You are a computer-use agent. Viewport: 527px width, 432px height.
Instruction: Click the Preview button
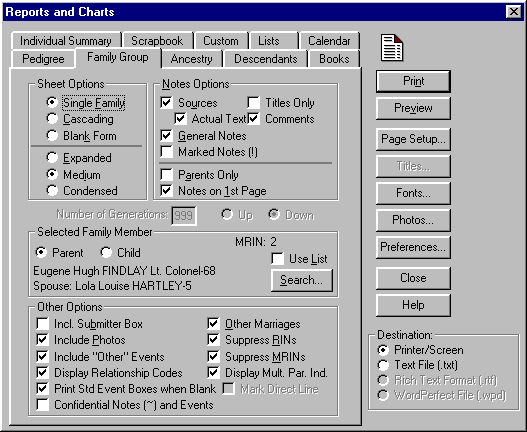coord(413,108)
